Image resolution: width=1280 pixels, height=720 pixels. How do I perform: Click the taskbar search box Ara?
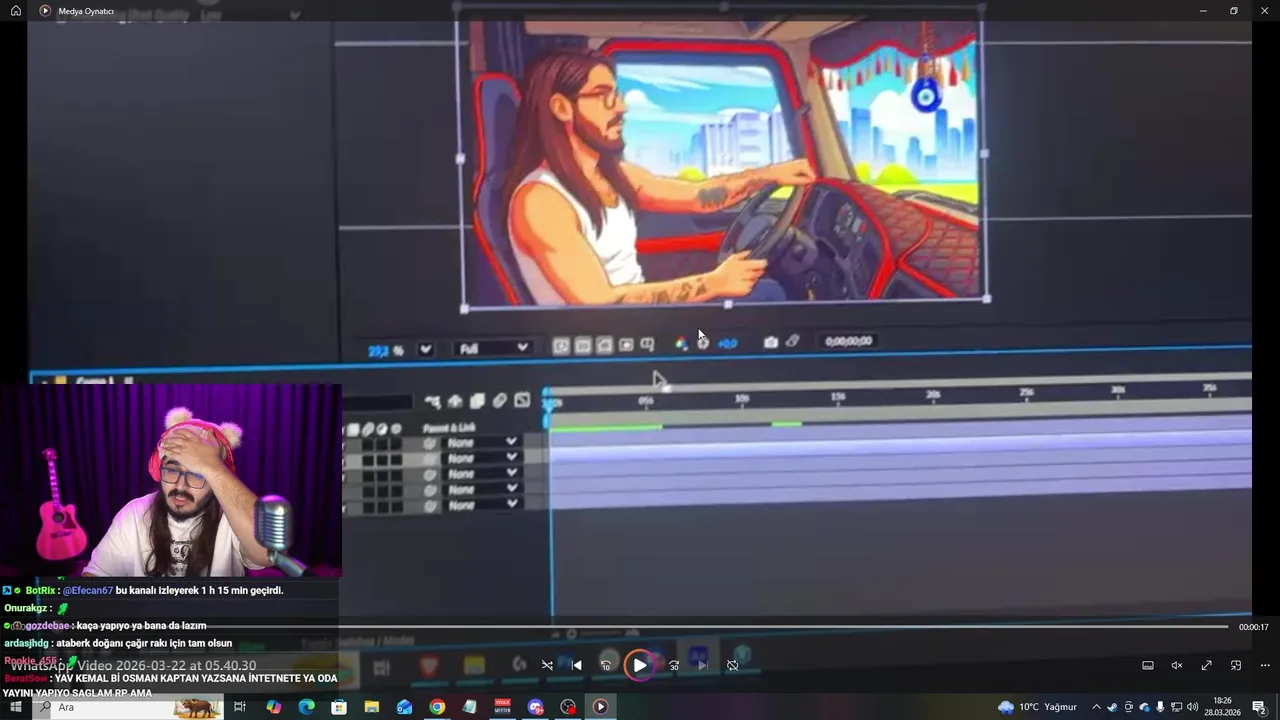coord(128,707)
